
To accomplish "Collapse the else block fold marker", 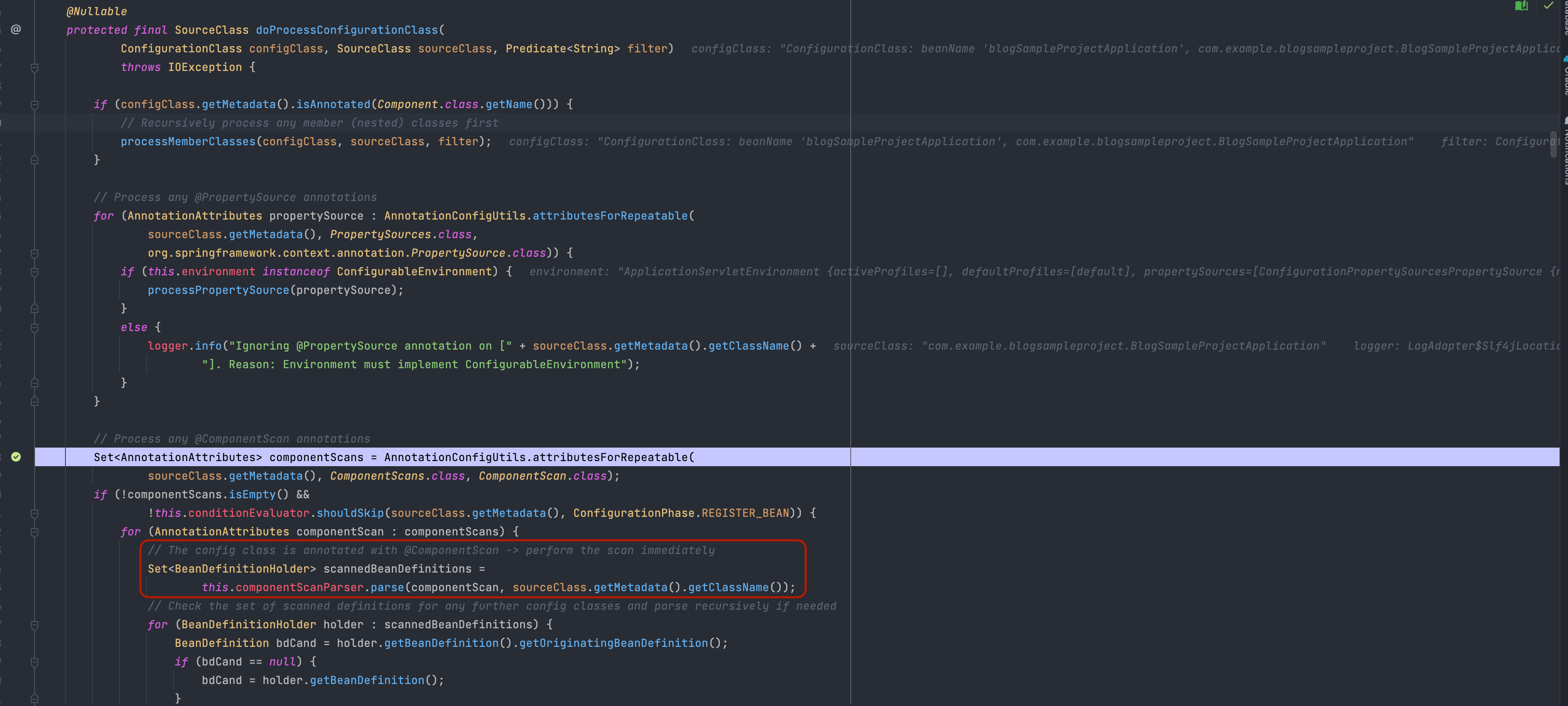I will (x=35, y=327).
